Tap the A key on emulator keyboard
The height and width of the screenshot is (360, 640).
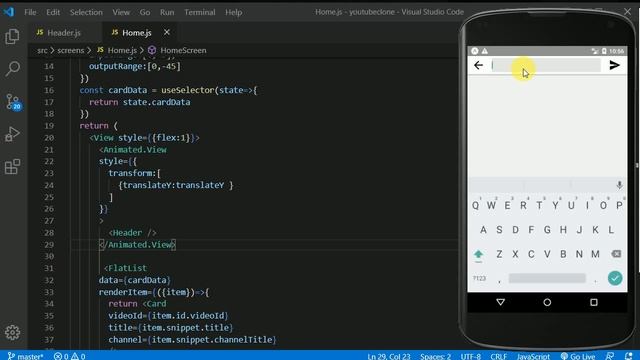pyautogui.click(x=483, y=230)
